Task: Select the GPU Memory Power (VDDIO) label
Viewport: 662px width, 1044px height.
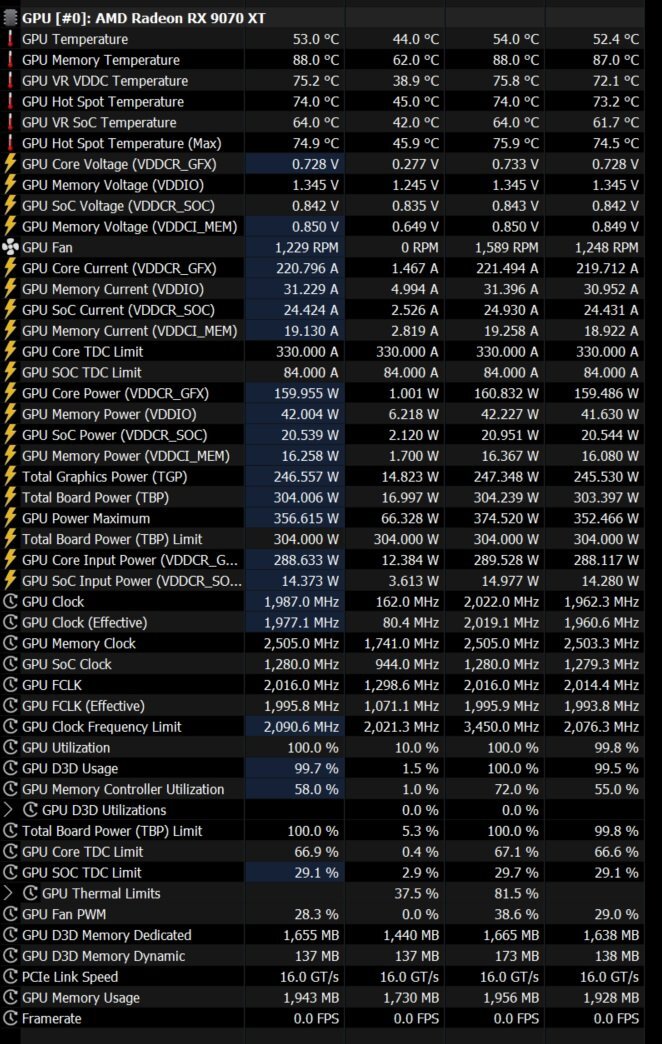Action: 109,414
